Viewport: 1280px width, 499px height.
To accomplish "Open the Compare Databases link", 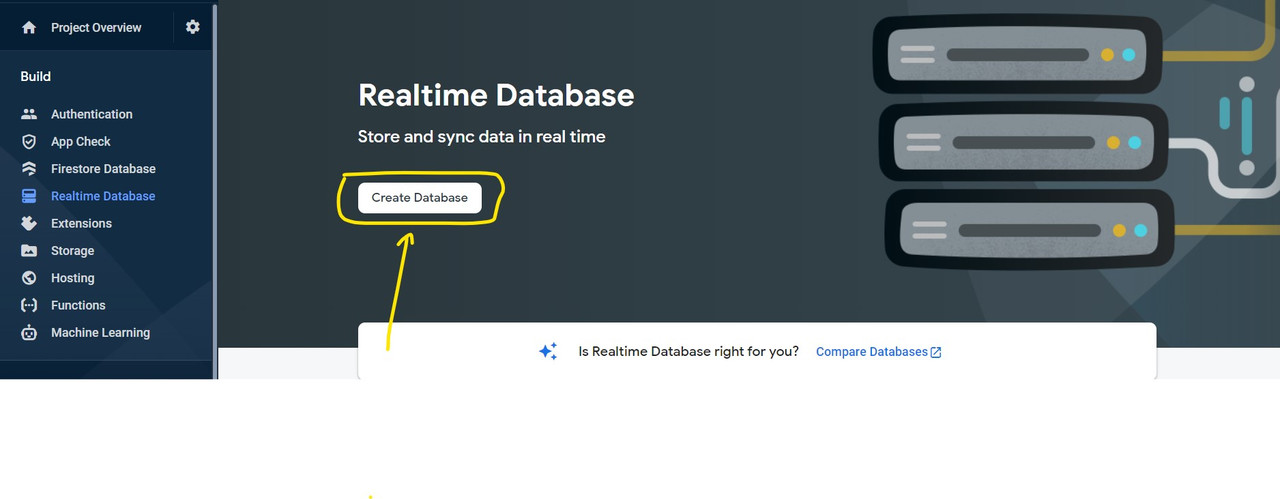I will 872,352.
